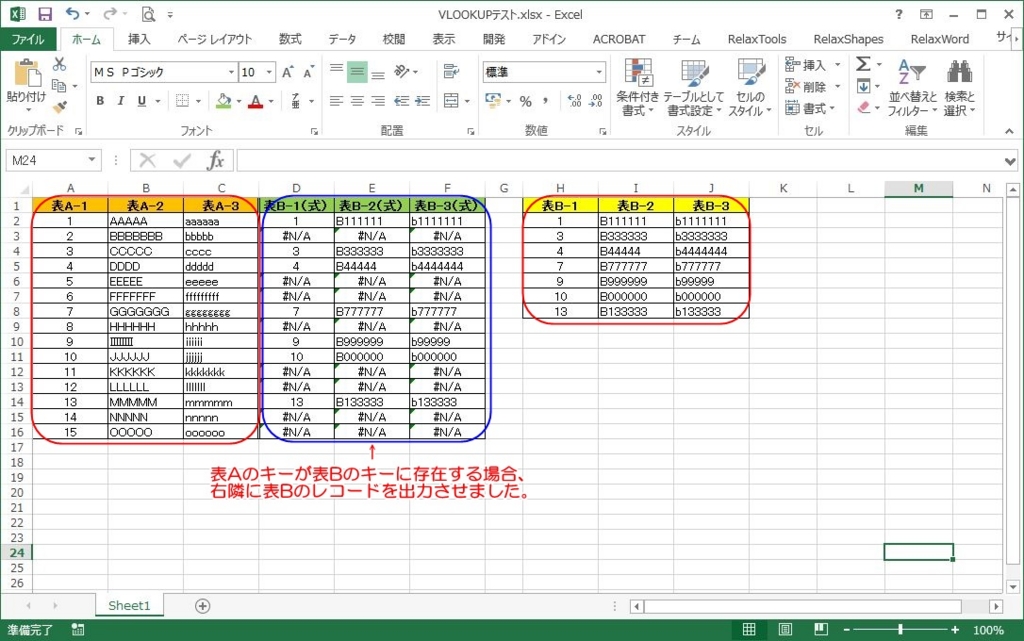The width and height of the screenshot is (1024, 641).
Task: Open the font size dropdown showing 10
Action: 269,72
